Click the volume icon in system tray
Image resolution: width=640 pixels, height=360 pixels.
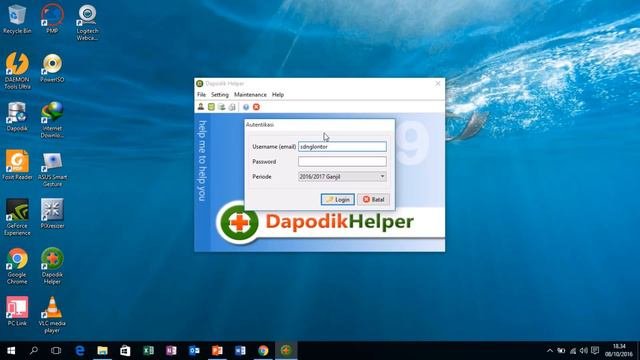pyautogui.click(x=584, y=351)
